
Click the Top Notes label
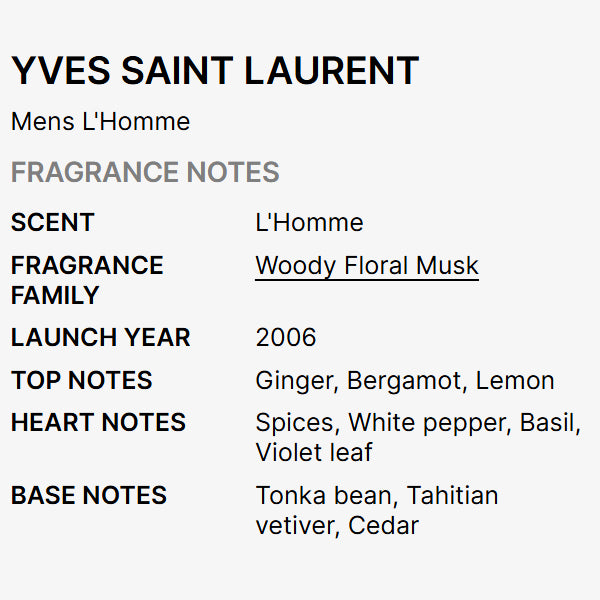click(82, 380)
